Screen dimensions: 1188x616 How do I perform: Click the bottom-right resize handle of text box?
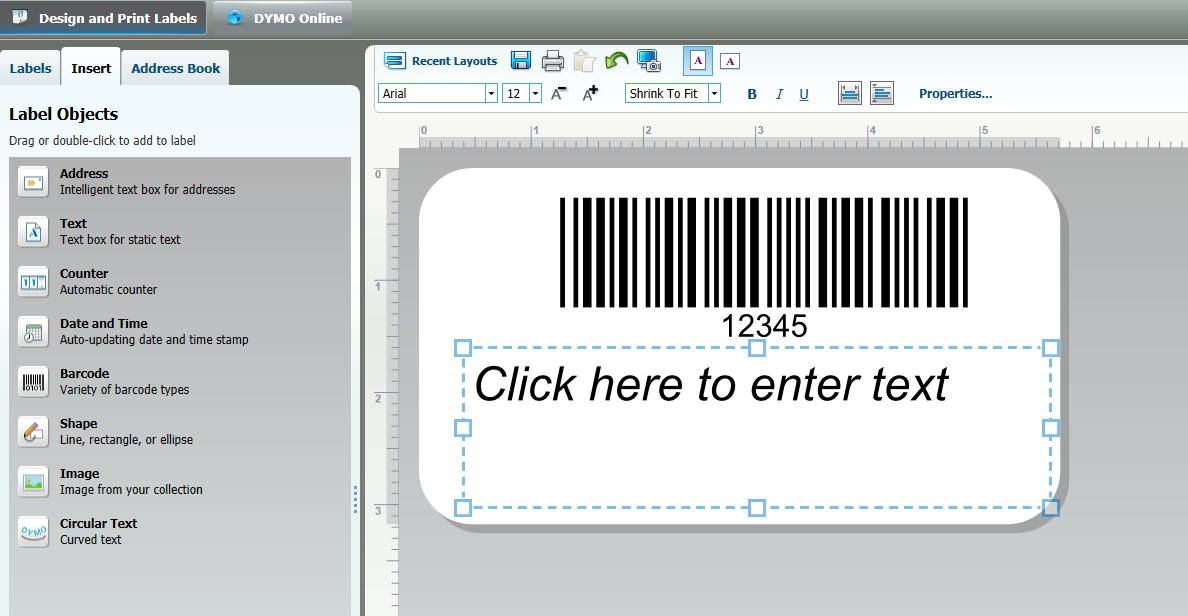1050,508
